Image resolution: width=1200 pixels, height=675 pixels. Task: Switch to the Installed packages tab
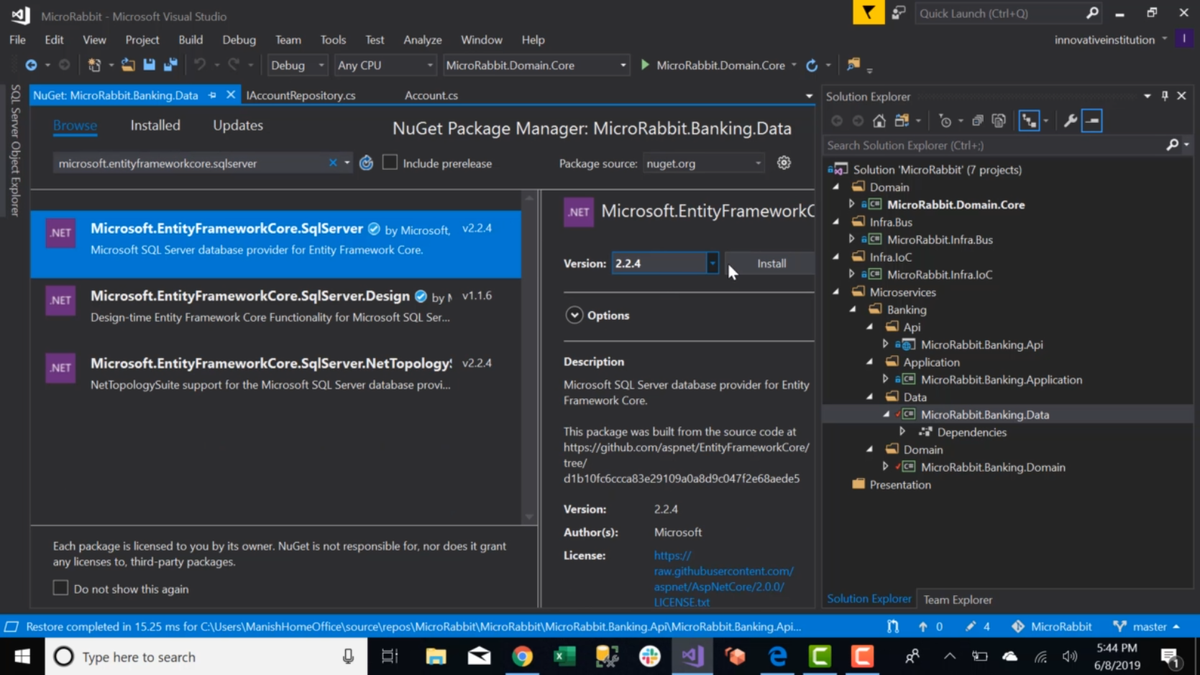click(155, 125)
